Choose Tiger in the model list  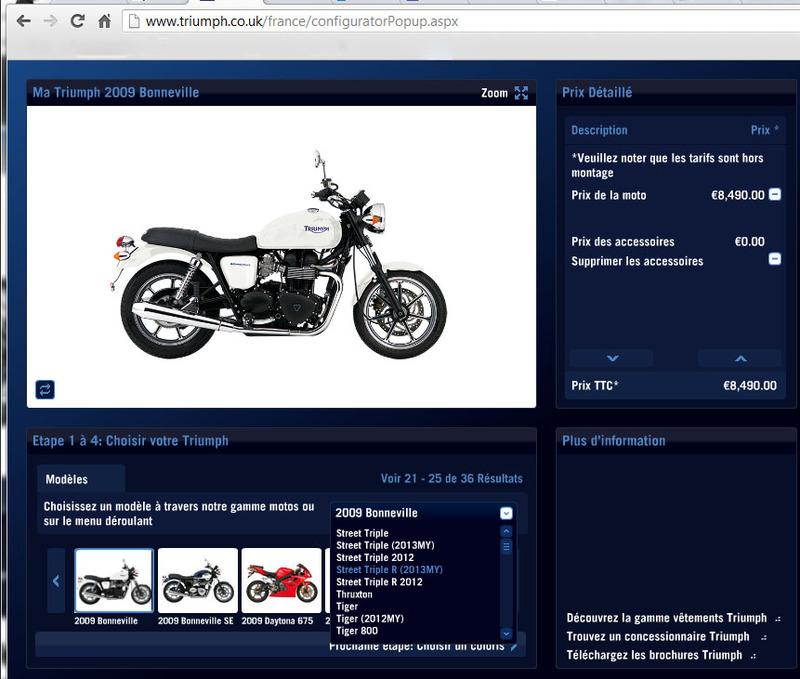(x=347, y=607)
